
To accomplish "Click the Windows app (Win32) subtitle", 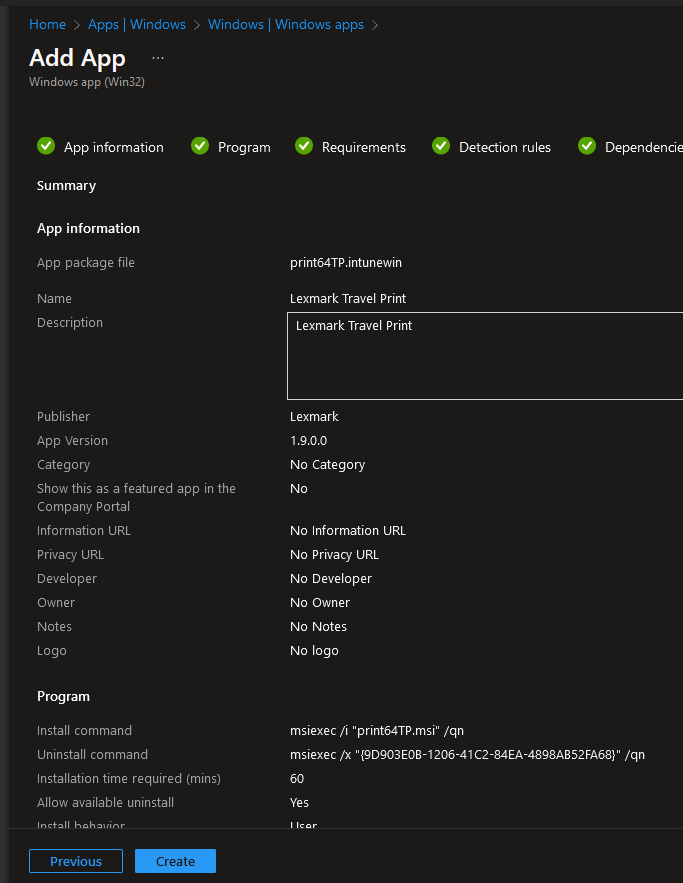I will (87, 82).
